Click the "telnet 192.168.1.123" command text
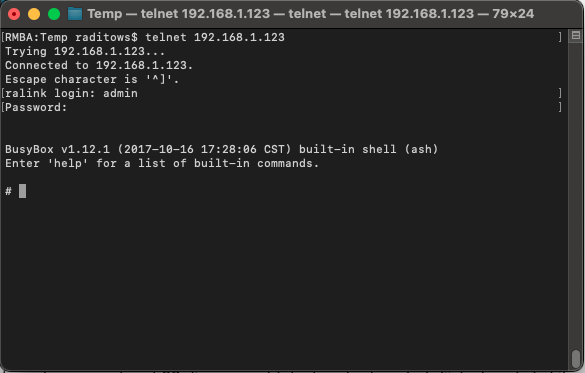 pos(215,37)
